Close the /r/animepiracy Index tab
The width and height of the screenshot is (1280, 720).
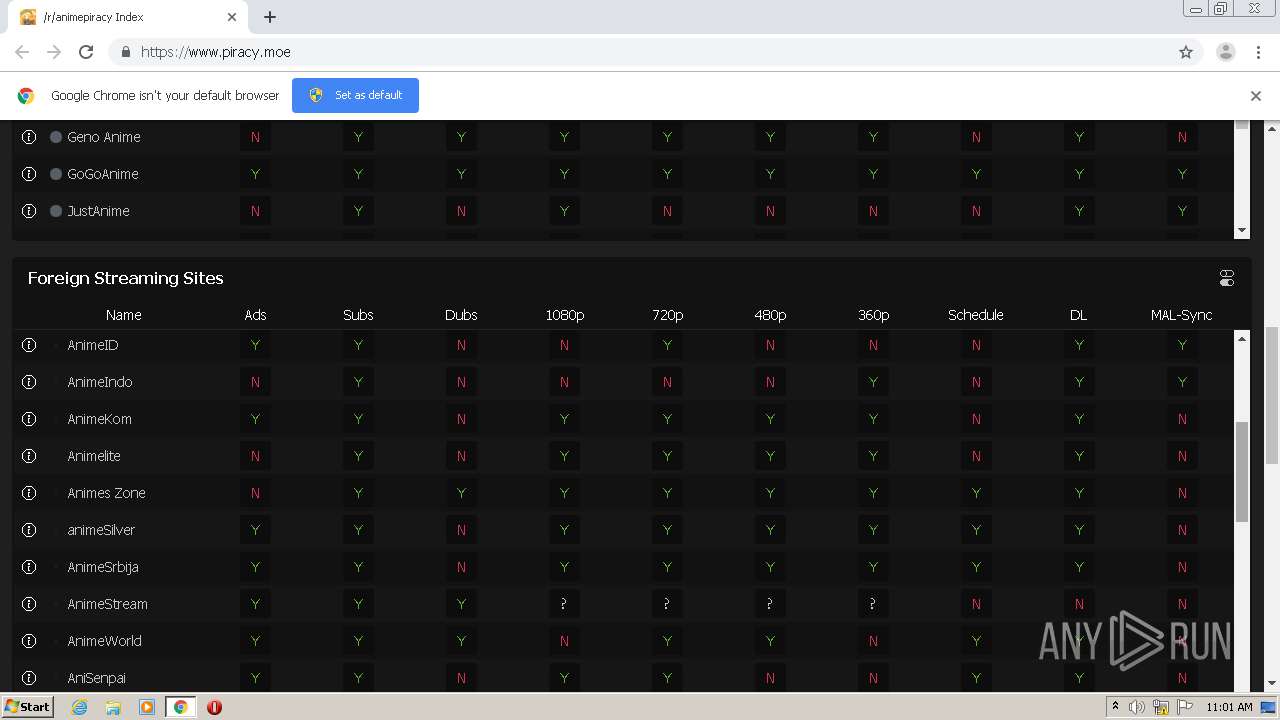[232, 17]
